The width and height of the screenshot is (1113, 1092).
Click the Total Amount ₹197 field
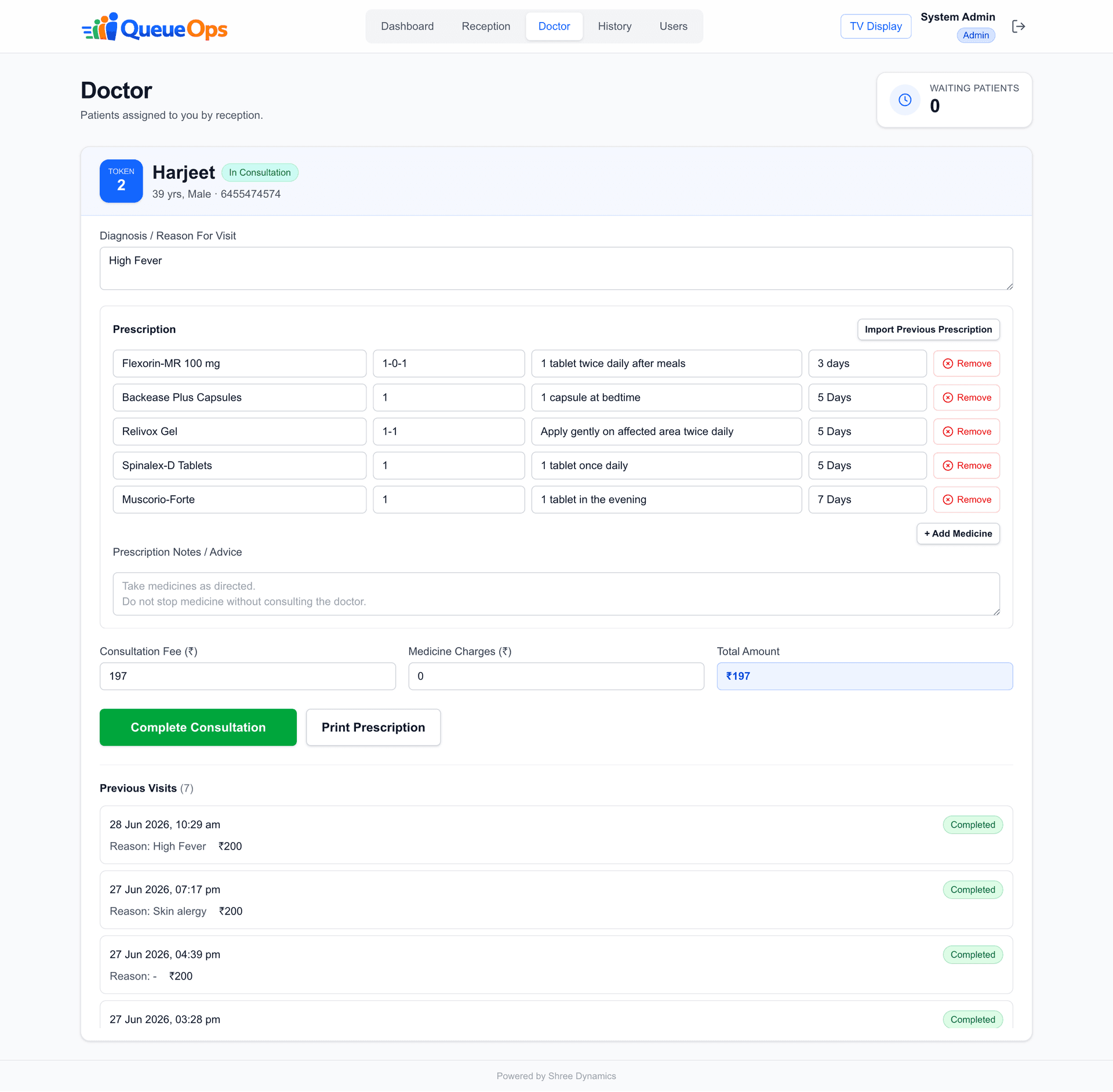tap(865, 676)
